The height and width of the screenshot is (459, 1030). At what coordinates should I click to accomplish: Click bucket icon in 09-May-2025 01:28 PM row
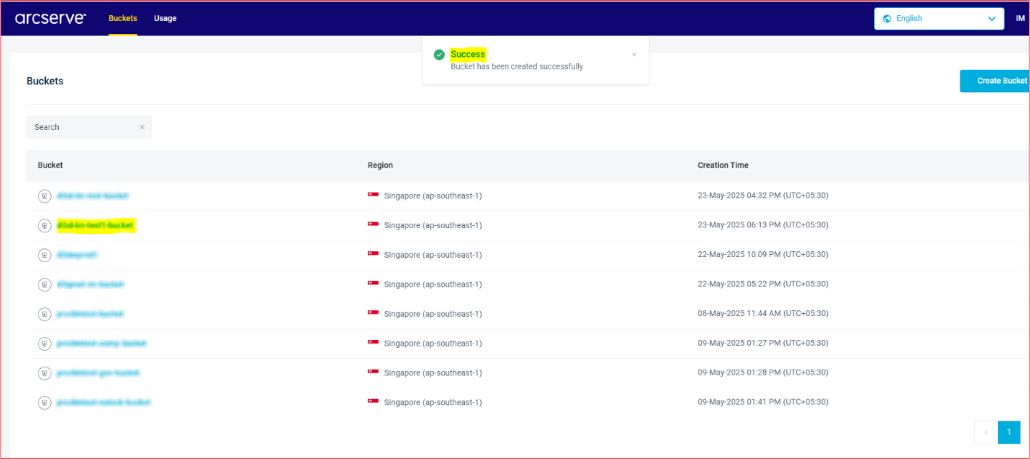coord(44,373)
